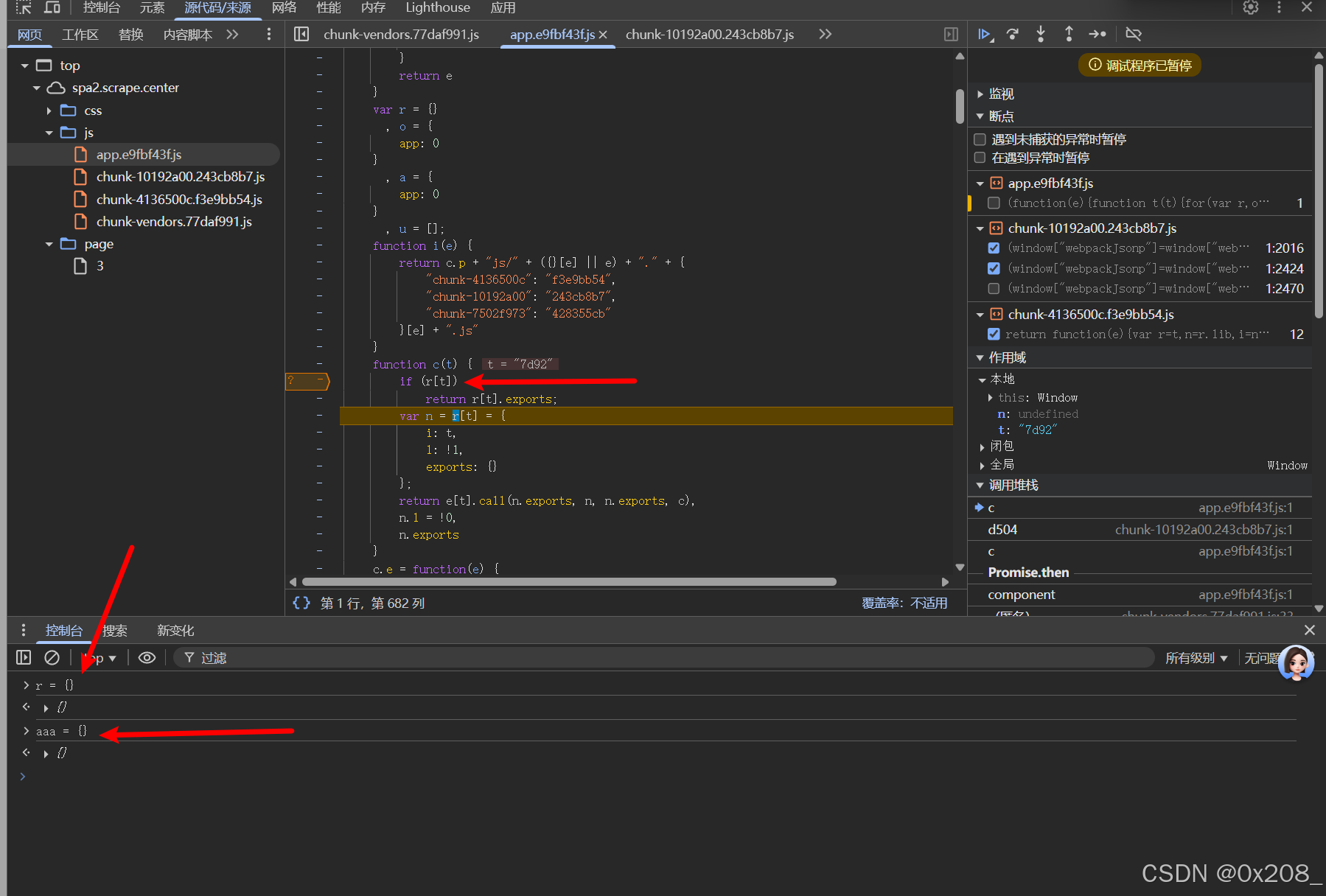Resume script execution

tap(985, 34)
